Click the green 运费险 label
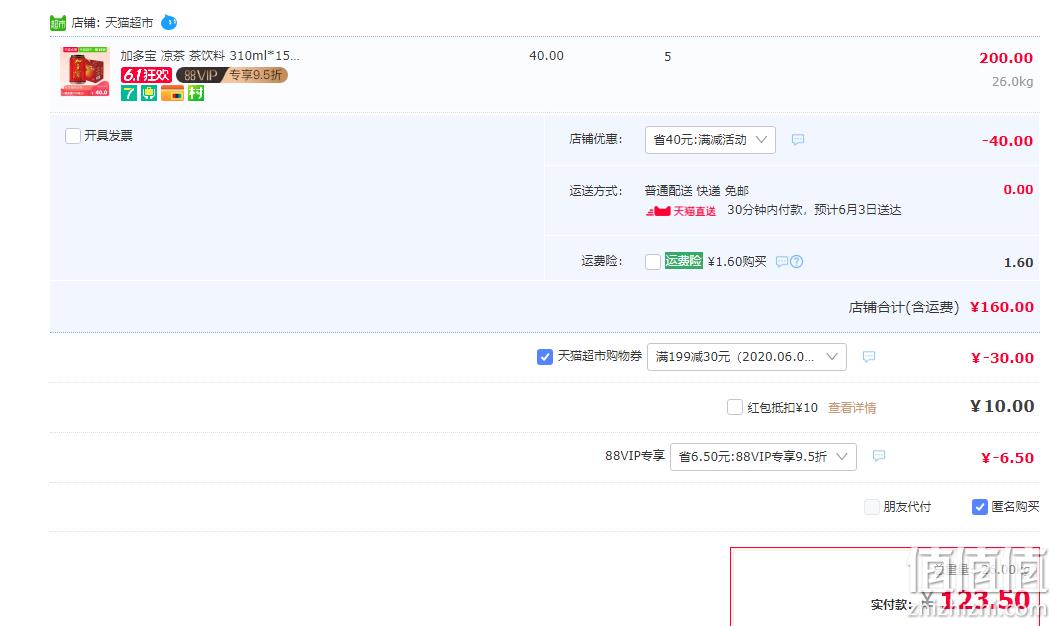This screenshot has width=1057, height=626. coord(684,261)
